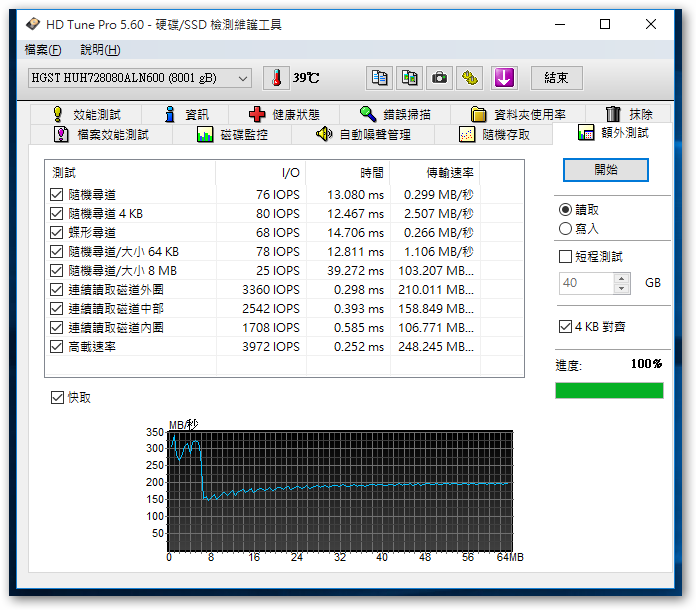Toggle the 高載速率 test checkbox
Image resolution: width=696 pixels, height=610 pixels.
click(x=57, y=346)
